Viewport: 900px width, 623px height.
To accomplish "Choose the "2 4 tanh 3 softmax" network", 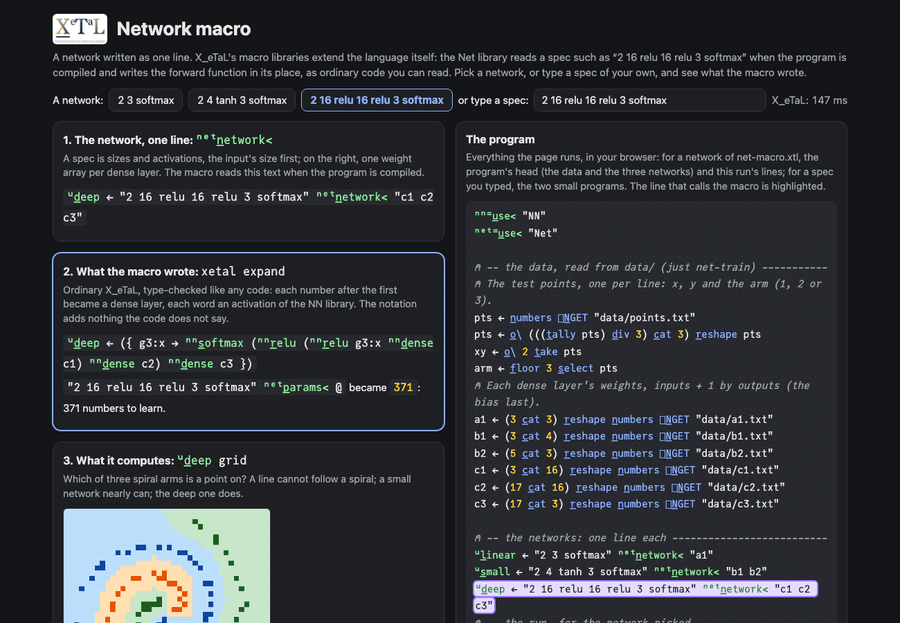I will coord(242,100).
